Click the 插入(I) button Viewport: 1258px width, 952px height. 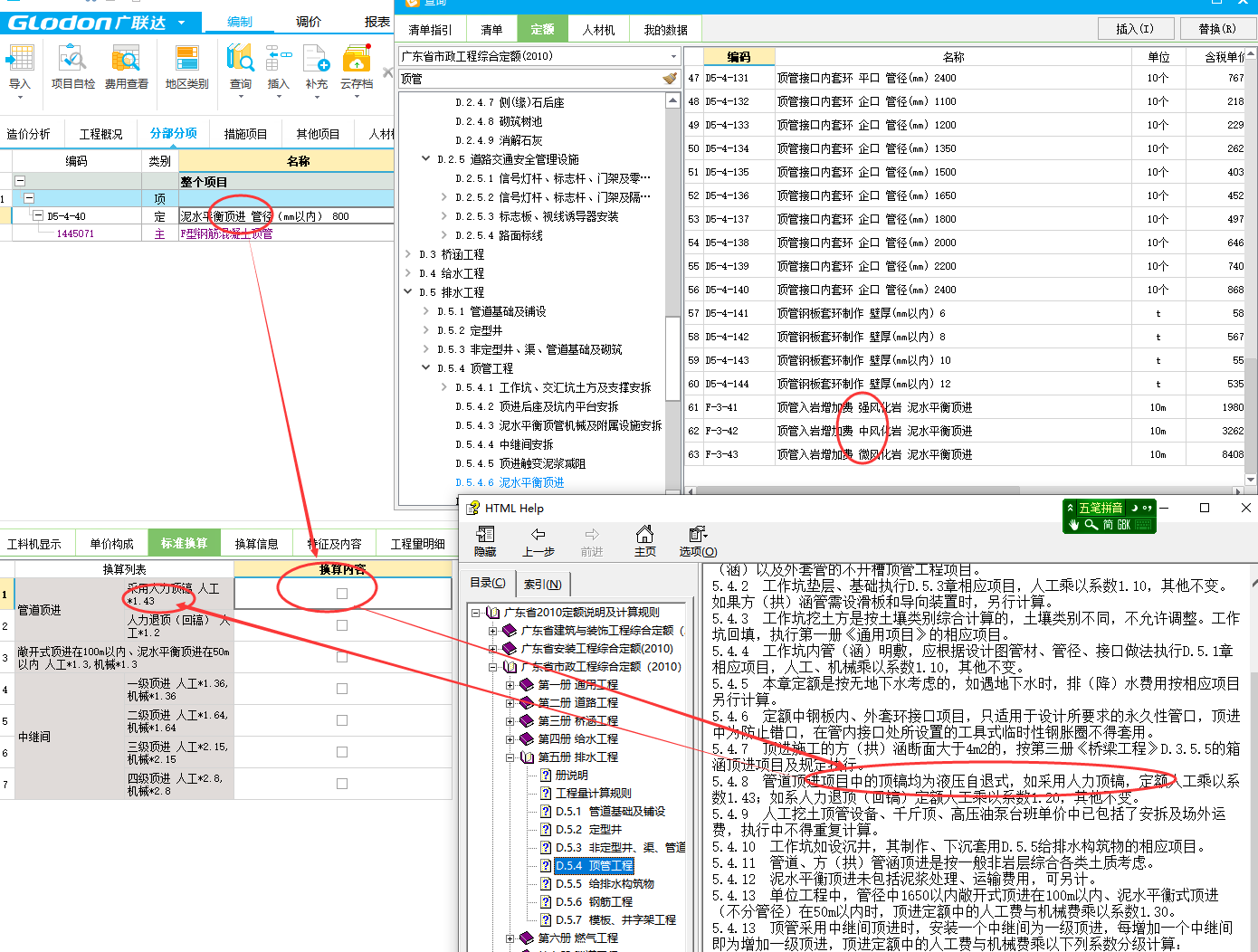click(1135, 29)
